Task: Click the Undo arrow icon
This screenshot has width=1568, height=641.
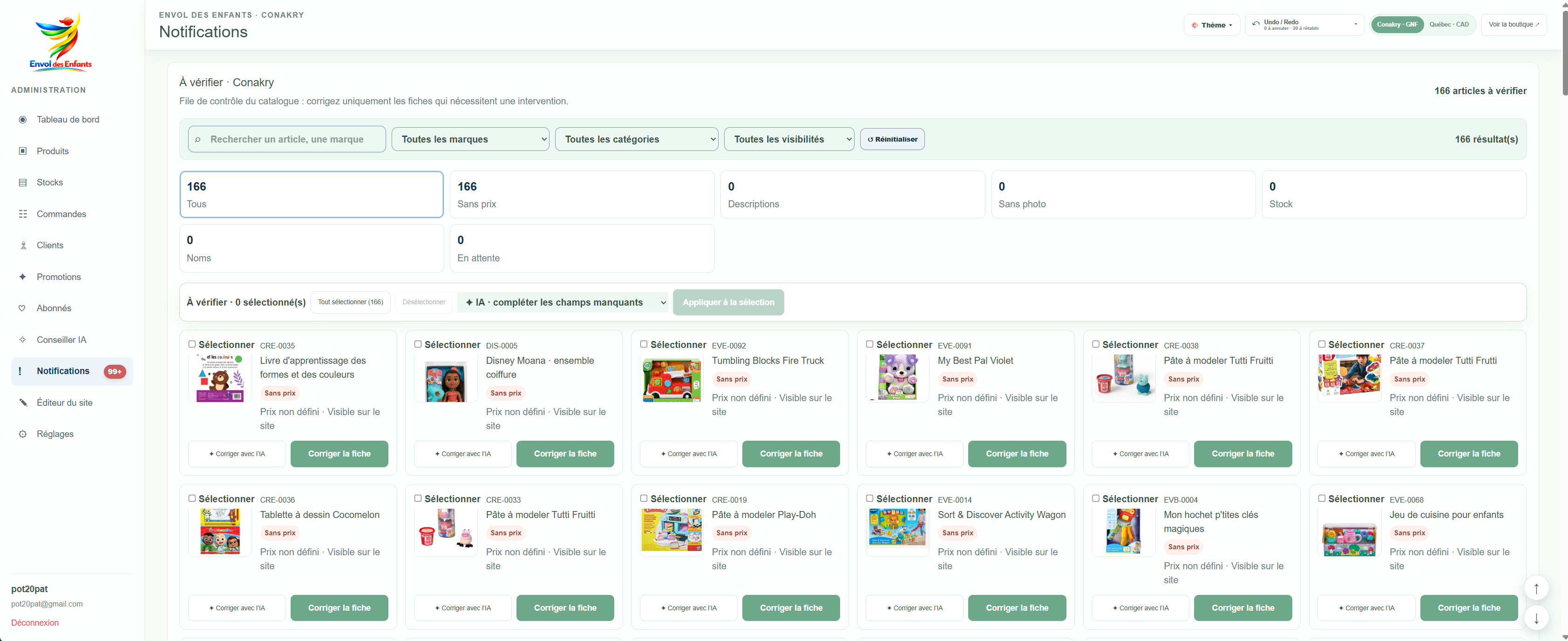Action: pyautogui.click(x=1256, y=24)
